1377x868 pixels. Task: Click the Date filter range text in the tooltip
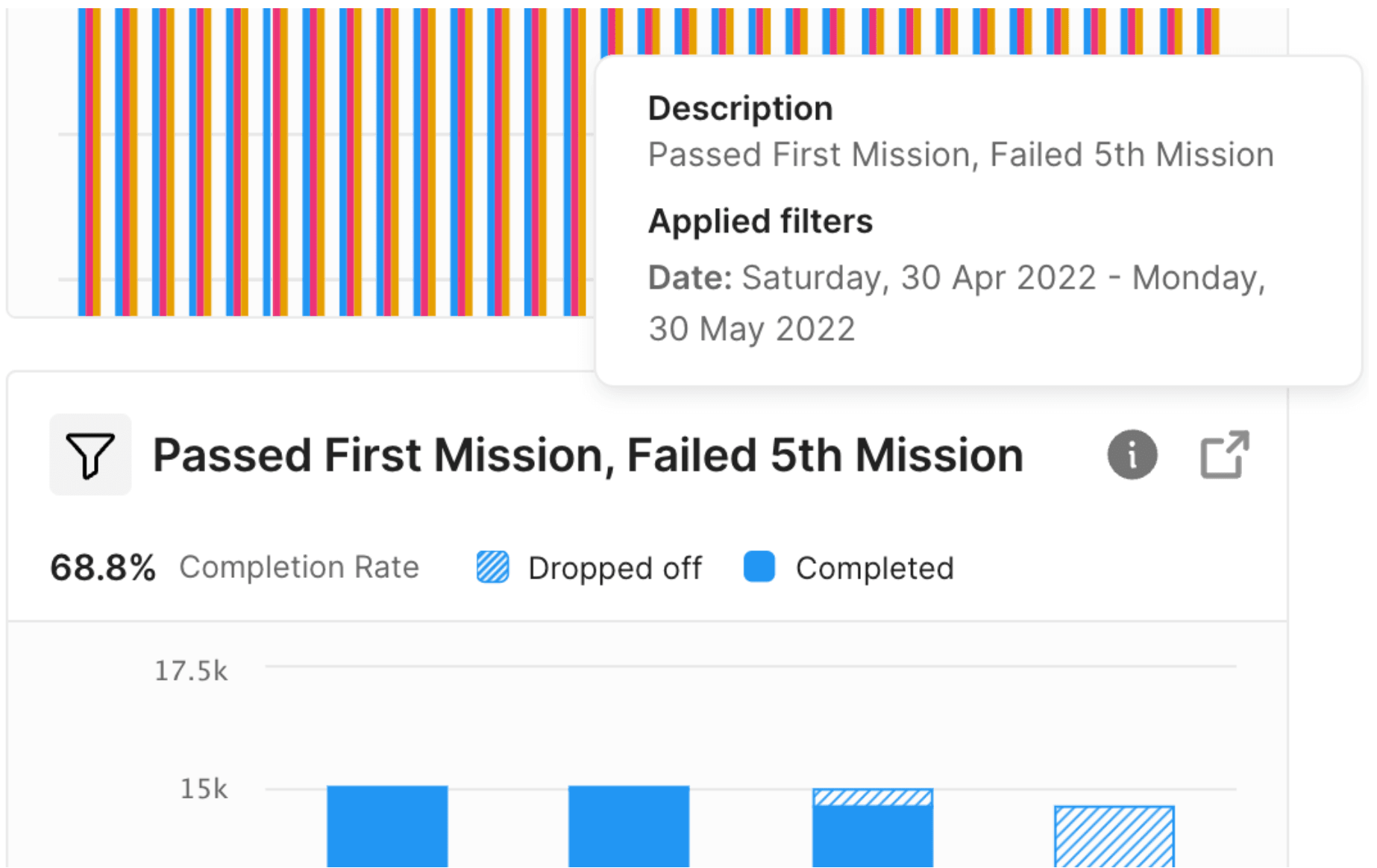tap(956, 303)
